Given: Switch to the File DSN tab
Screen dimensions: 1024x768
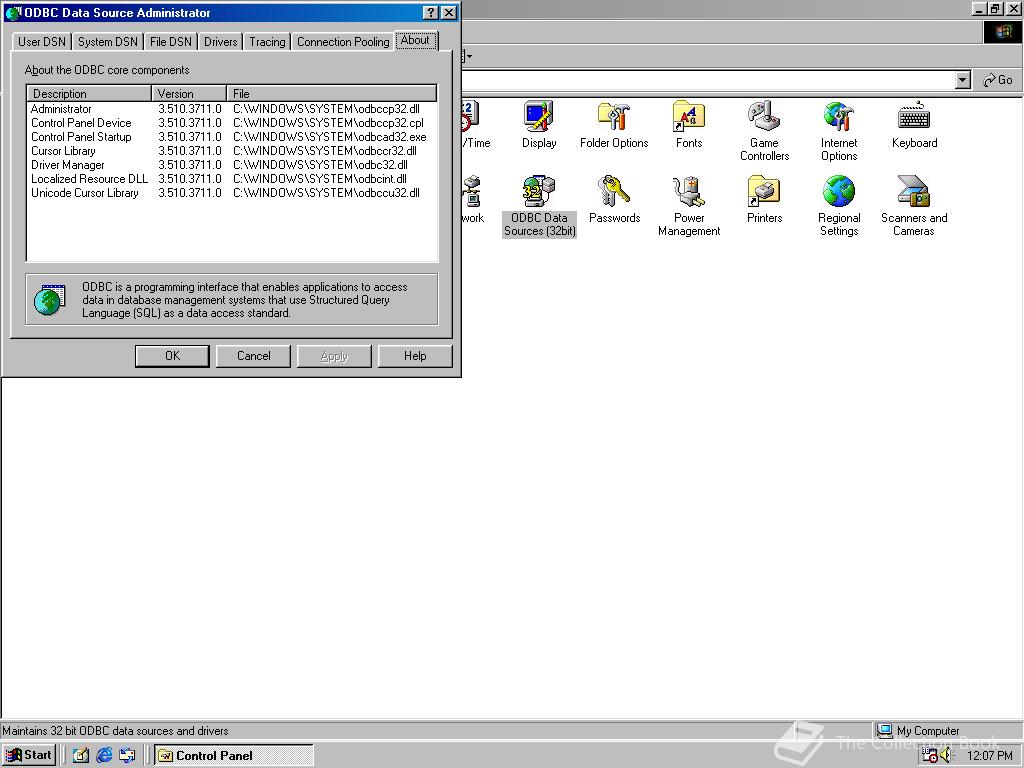Looking at the screenshot, I should pyautogui.click(x=170, y=42).
